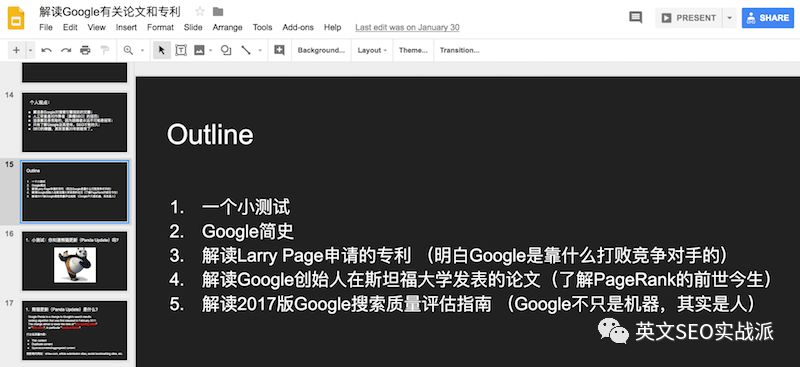Open the comments icon
The height and width of the screenshot is (367, 800).
click(x=636, y=18)
